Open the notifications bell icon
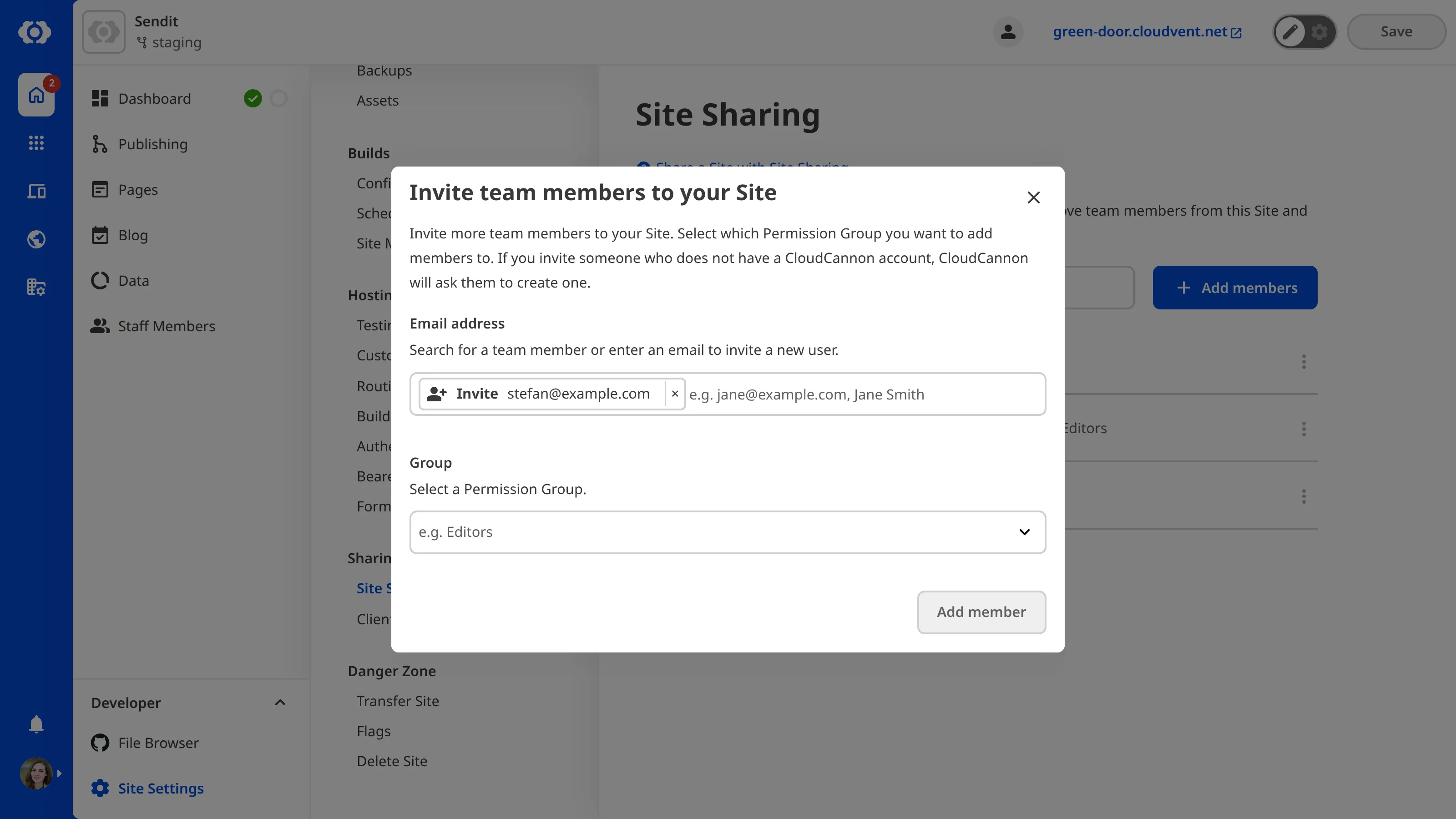Viewport: 1456px width, 819px height. tap(36, 724)
